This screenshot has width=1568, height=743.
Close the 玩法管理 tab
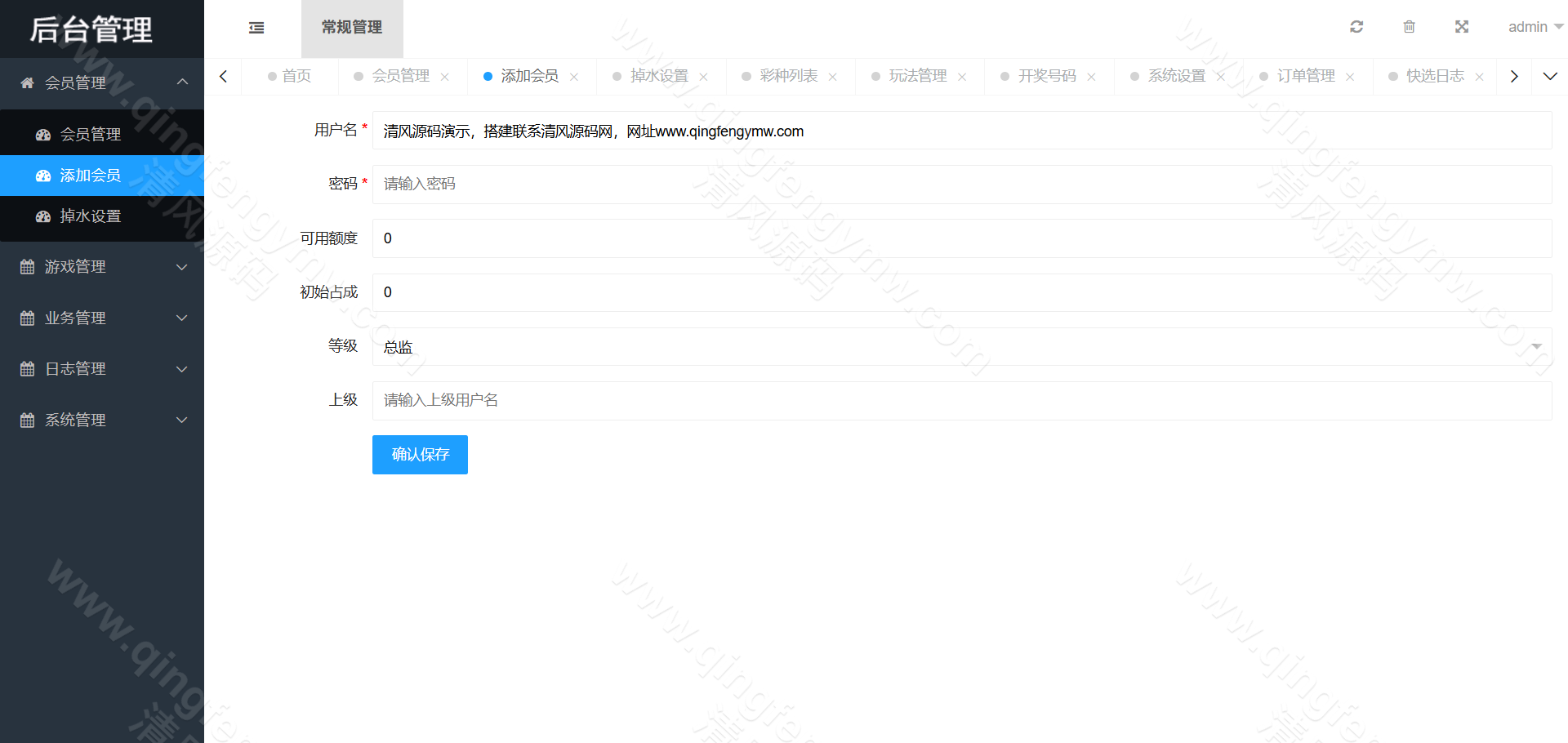(963, 76)
